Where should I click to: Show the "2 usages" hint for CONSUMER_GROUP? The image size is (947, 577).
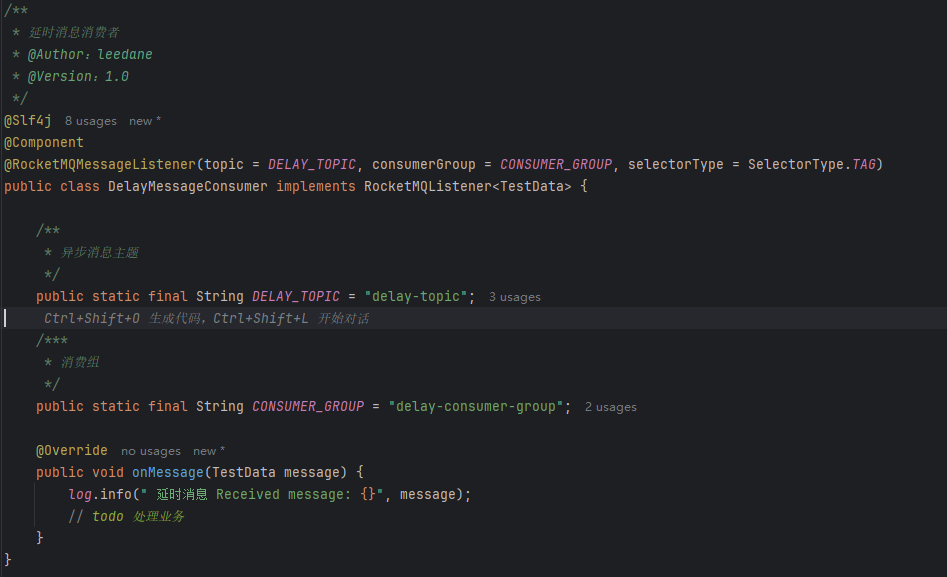(610, 407)
